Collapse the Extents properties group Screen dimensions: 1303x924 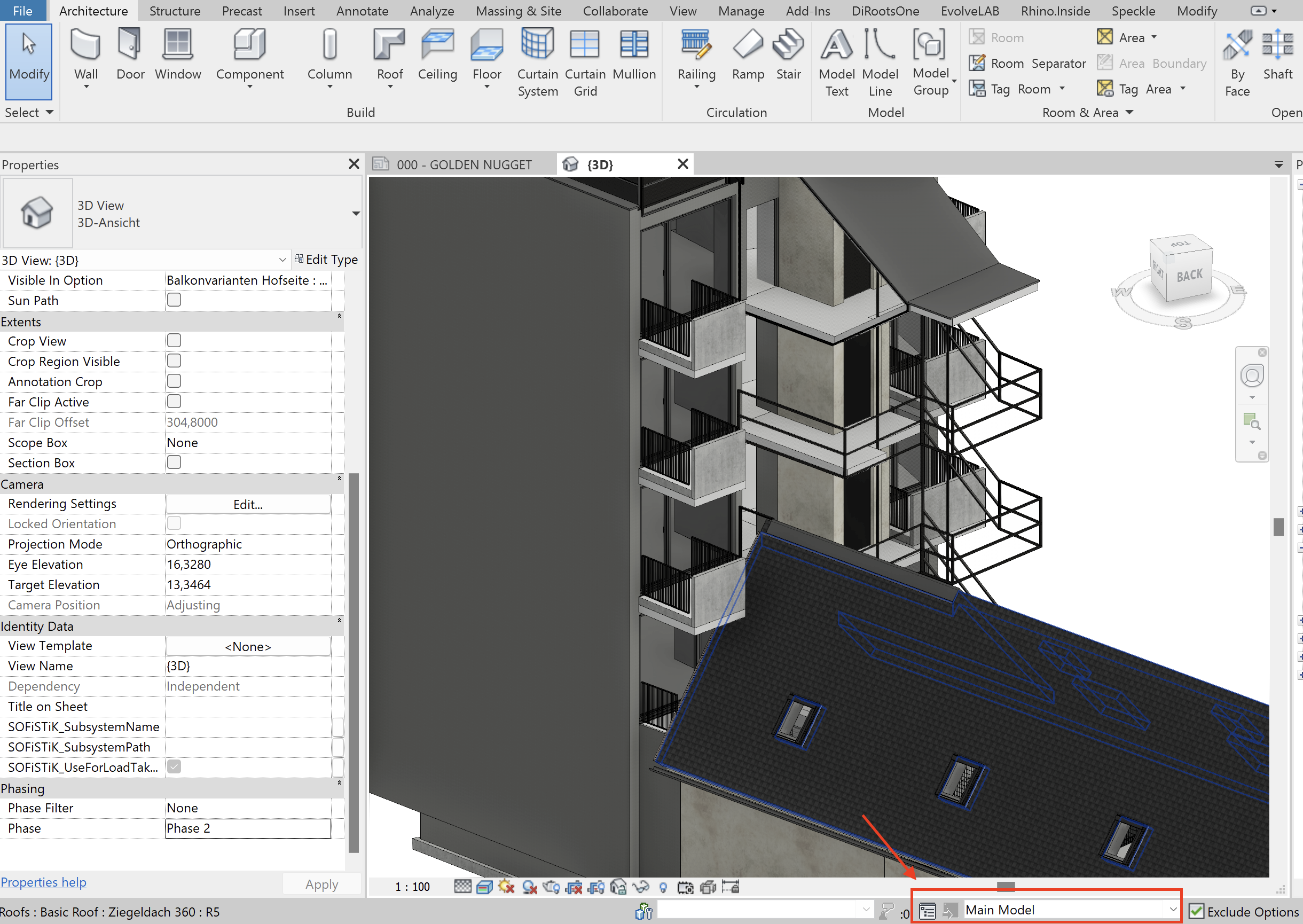point(340,316)
